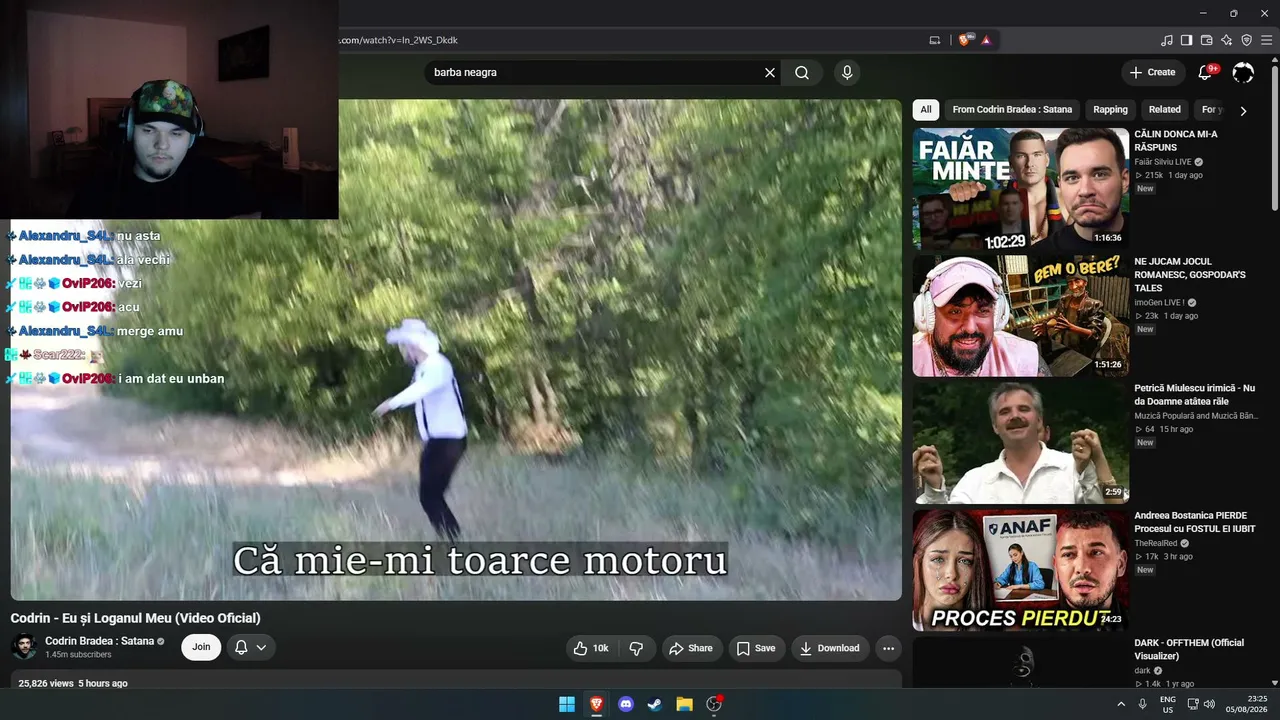Click the microphone icon in the system tray
Image resolution: width=1280 pixels, height=720 pixels.
point(1143,704)
